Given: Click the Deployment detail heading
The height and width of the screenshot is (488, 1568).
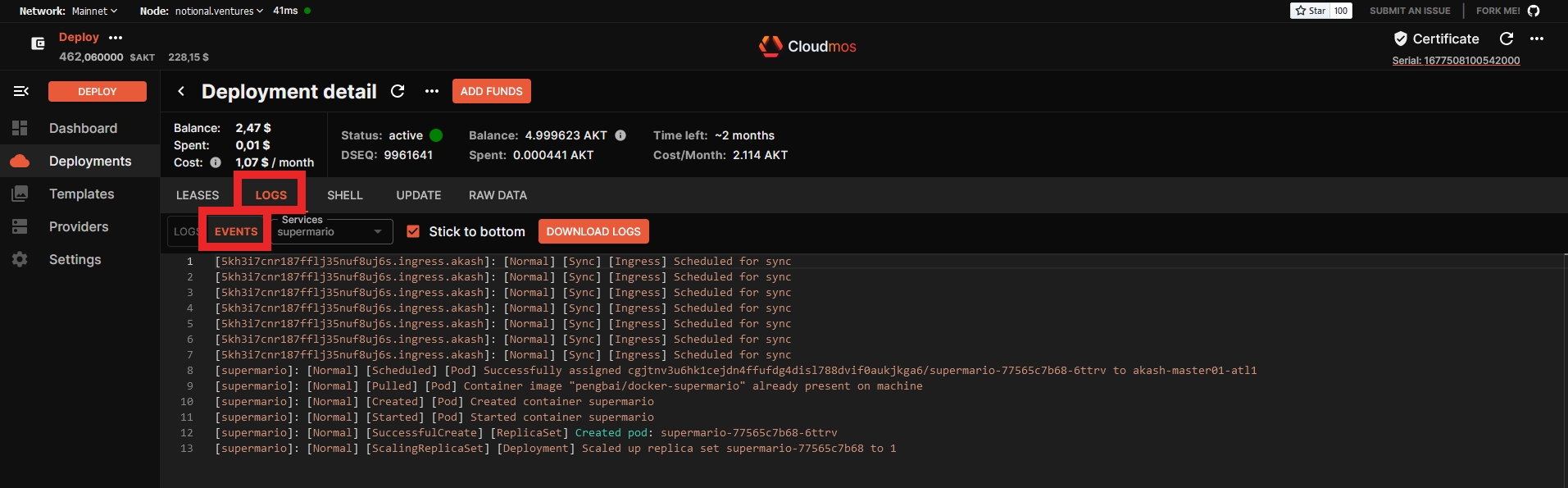Looking at the screenshot, I should point(289,91).
